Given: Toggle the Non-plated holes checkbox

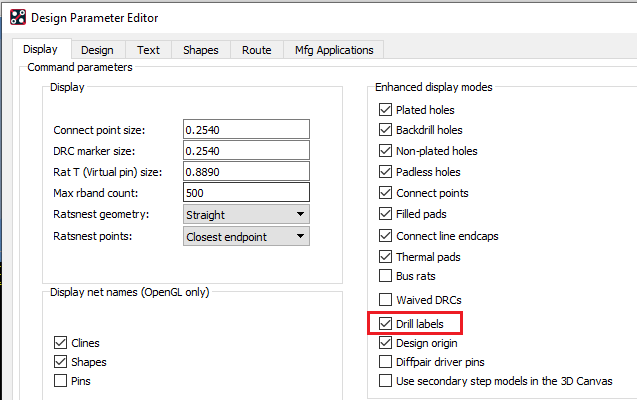Looking at the screenshot, I should [x=385, y=151].
